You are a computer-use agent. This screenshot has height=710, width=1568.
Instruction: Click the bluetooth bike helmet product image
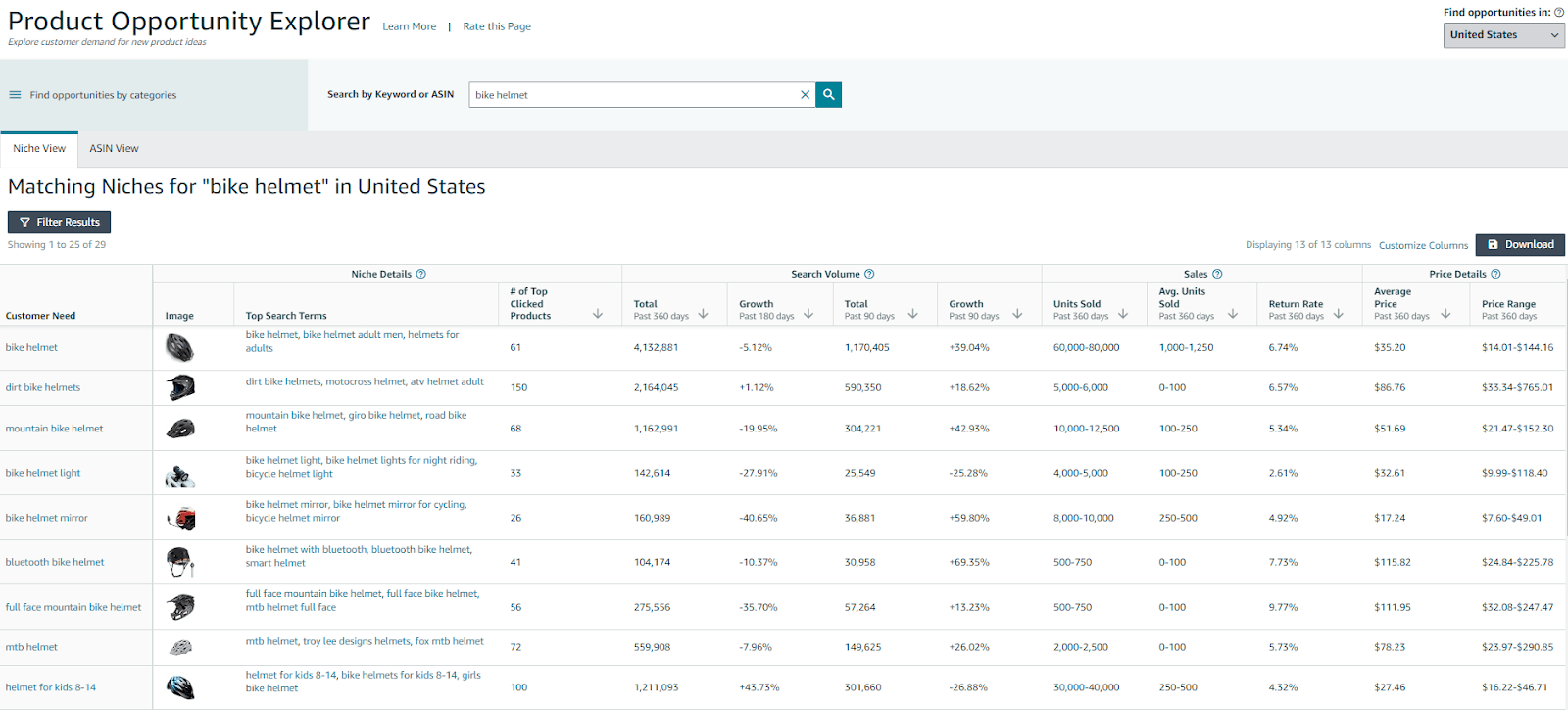tap(180, 562)
